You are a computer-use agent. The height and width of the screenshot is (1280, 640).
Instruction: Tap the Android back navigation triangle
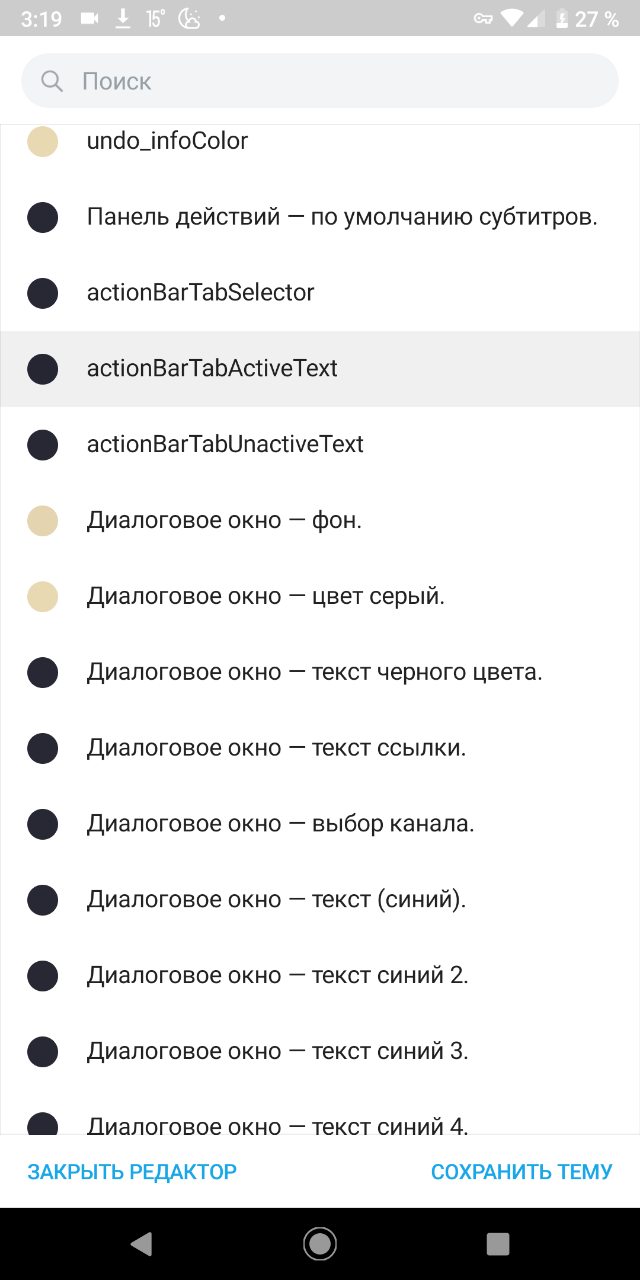tap(142, 1243)
